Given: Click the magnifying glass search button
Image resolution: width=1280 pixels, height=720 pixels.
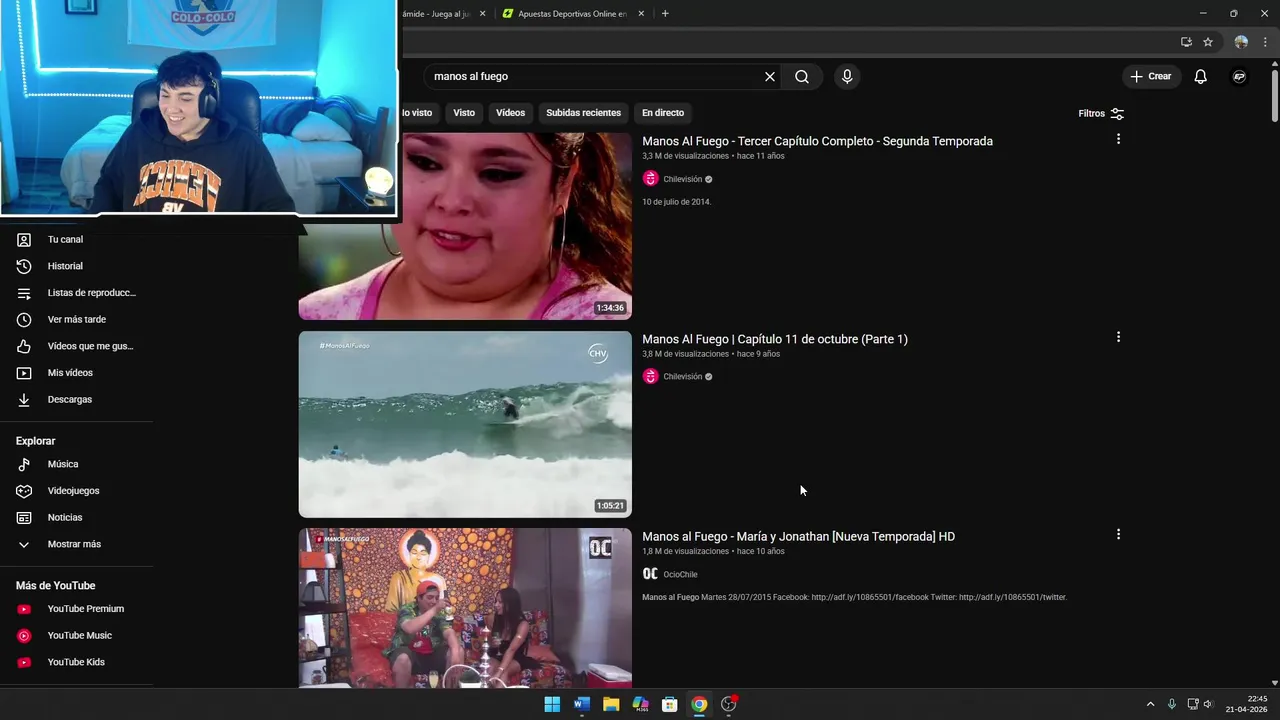Looking at the screenshot, I should click(x=802, y=77).
